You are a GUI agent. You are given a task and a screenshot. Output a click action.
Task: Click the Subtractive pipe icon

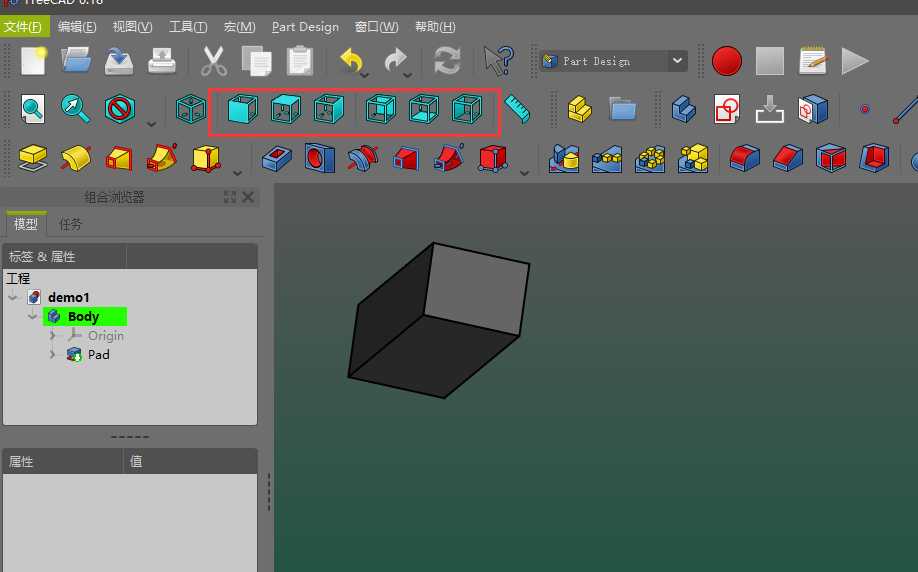click(x=449, y=157)
